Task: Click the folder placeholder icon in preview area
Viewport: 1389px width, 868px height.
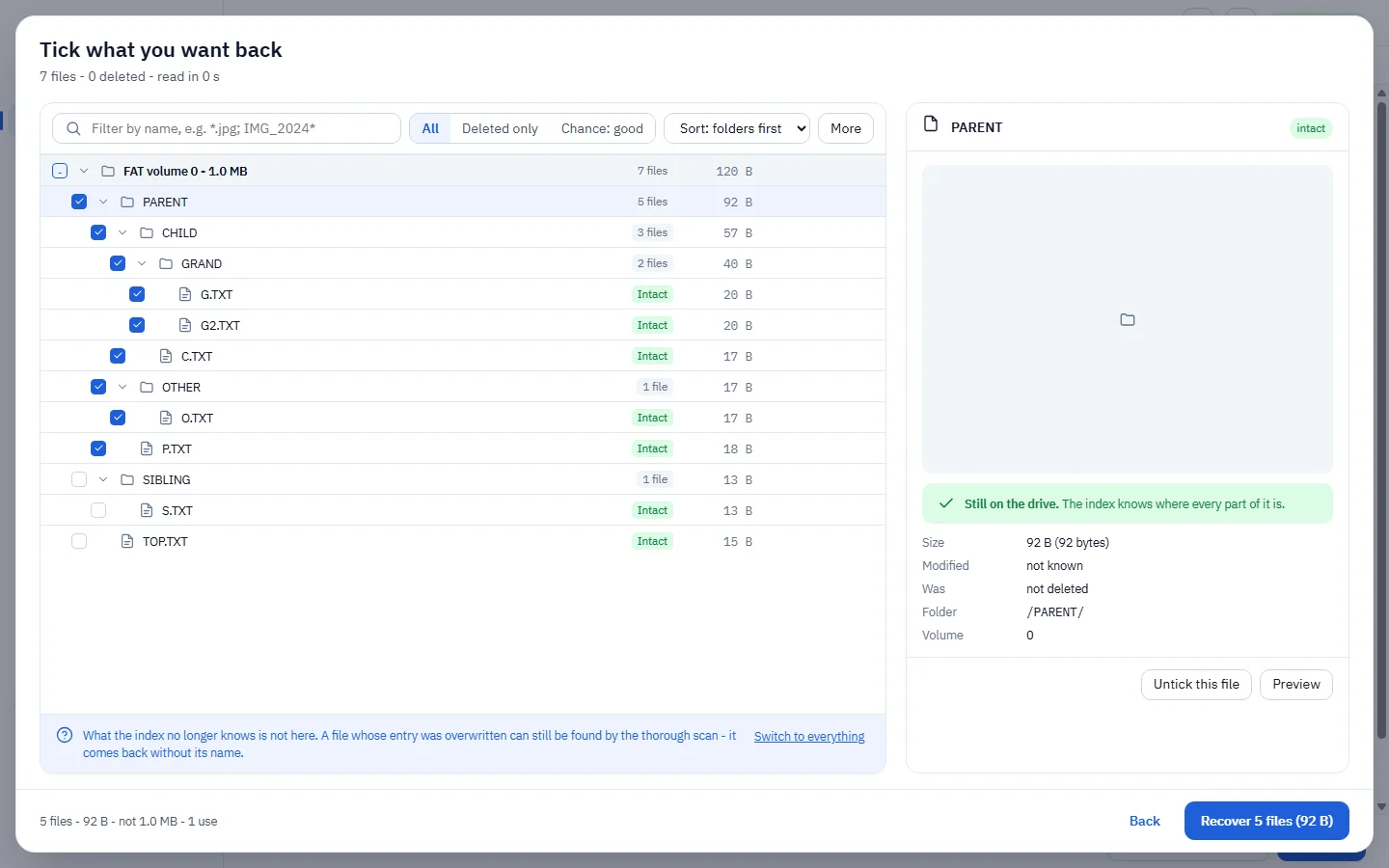Action: tap(1128, 319)
